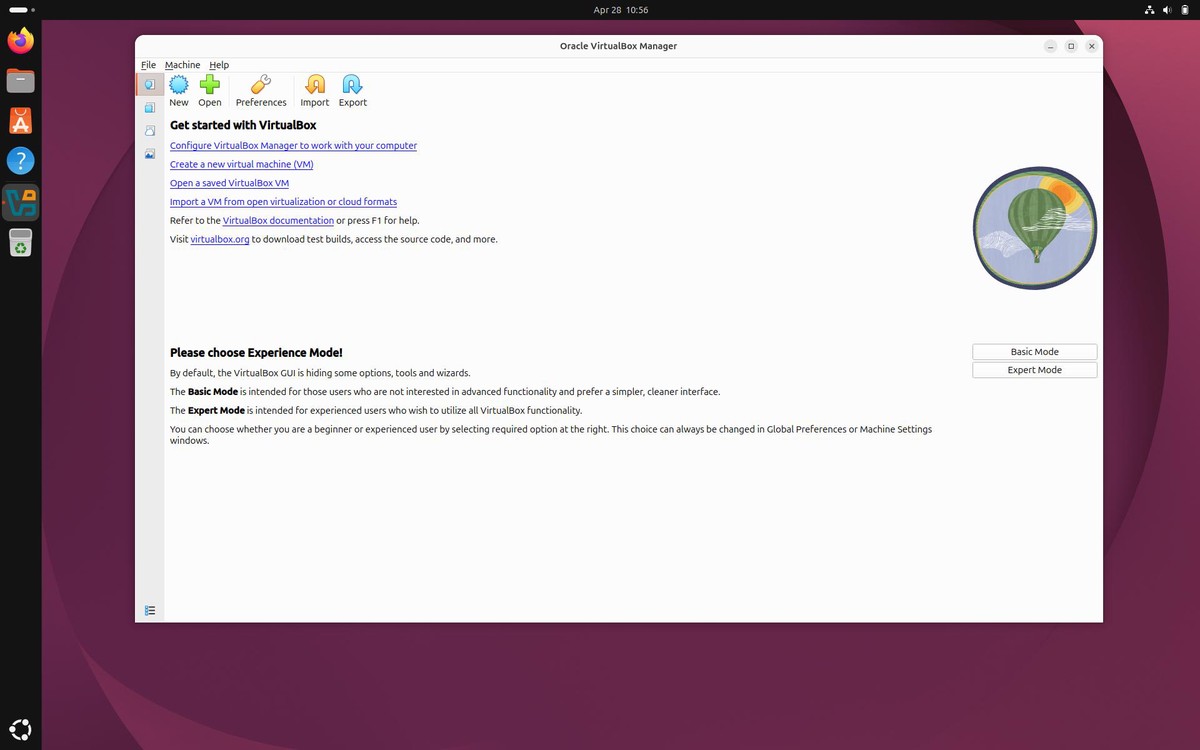Click Create a new virtual machine (VM) link
The width and height of the screenshot is (1200, 750).
click(241, 164)
